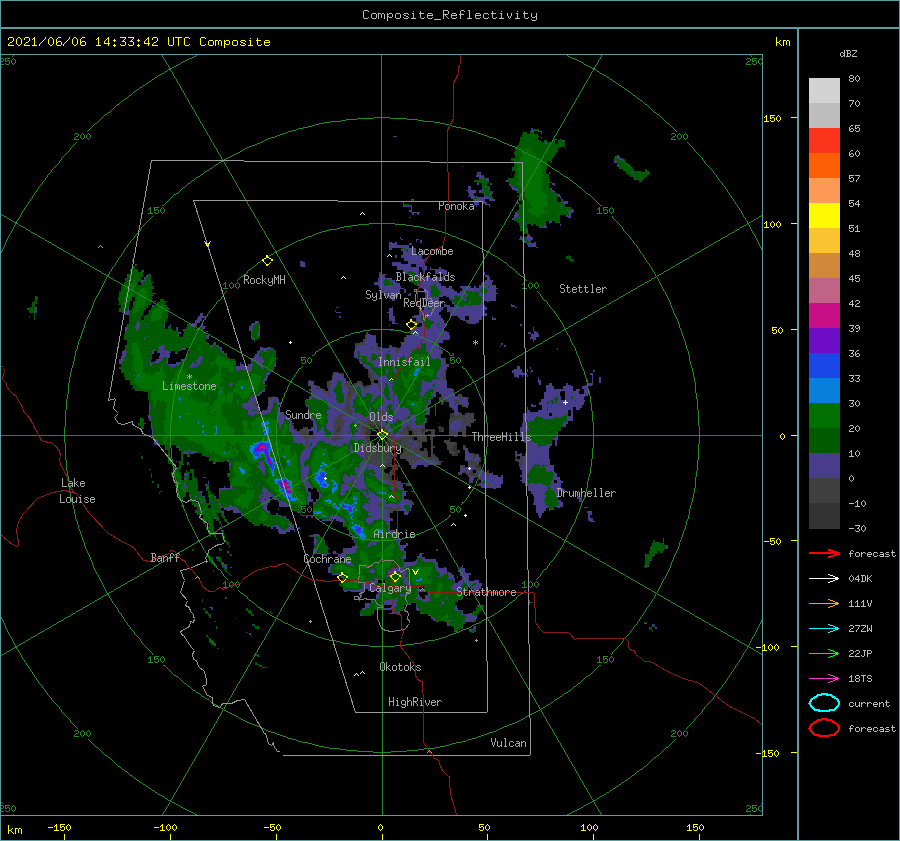
Task: Click the magenta 18TS arrow in the legend
Action: 824,679
